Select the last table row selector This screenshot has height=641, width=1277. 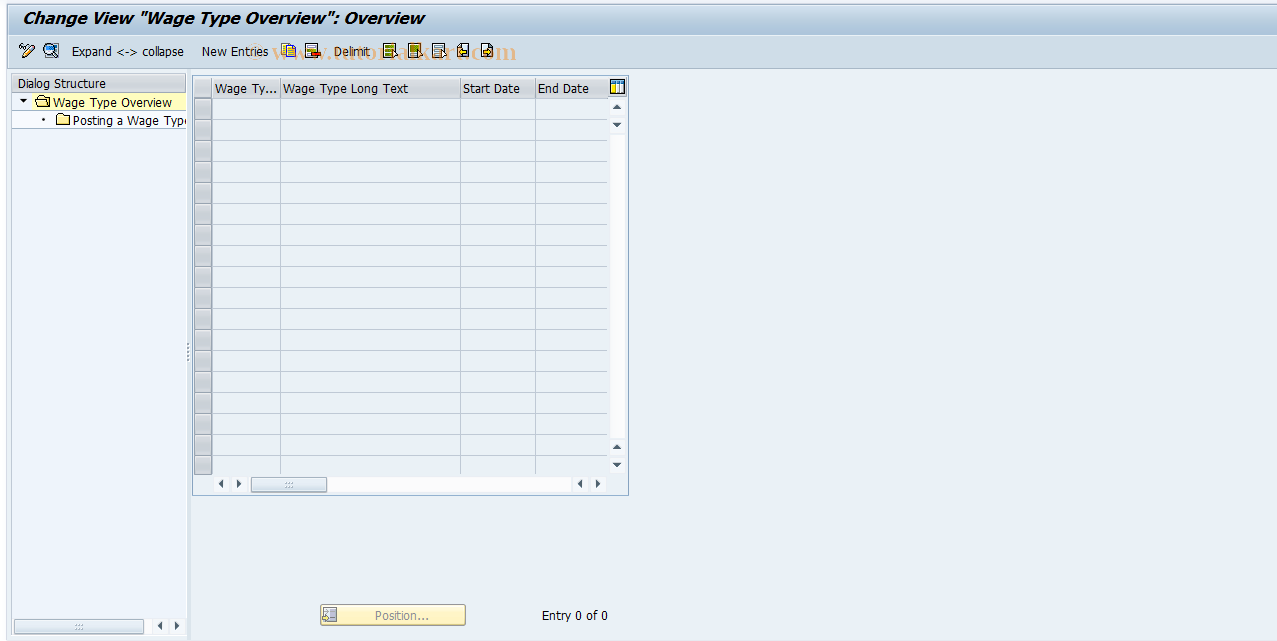203,465
